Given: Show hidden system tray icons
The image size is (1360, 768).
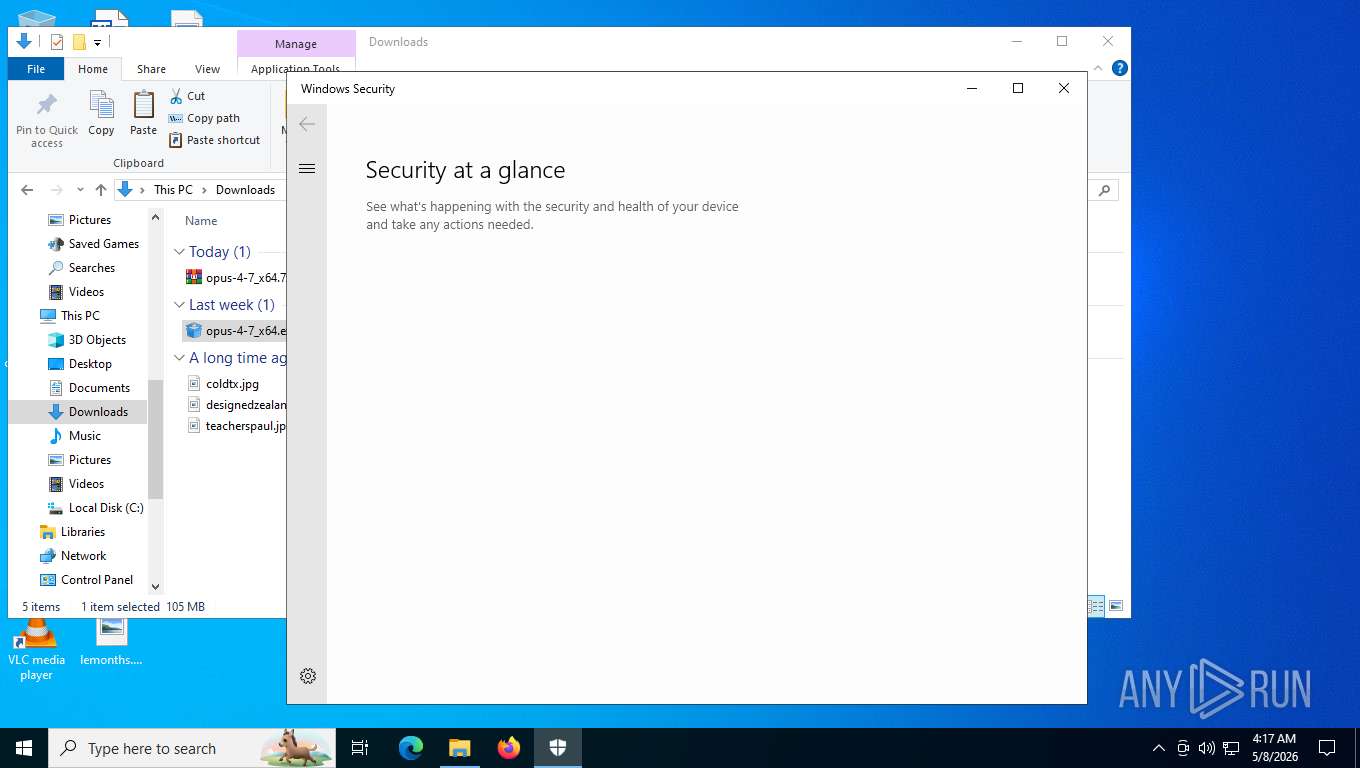Looking at the screenshot, I should (1159, 748).
